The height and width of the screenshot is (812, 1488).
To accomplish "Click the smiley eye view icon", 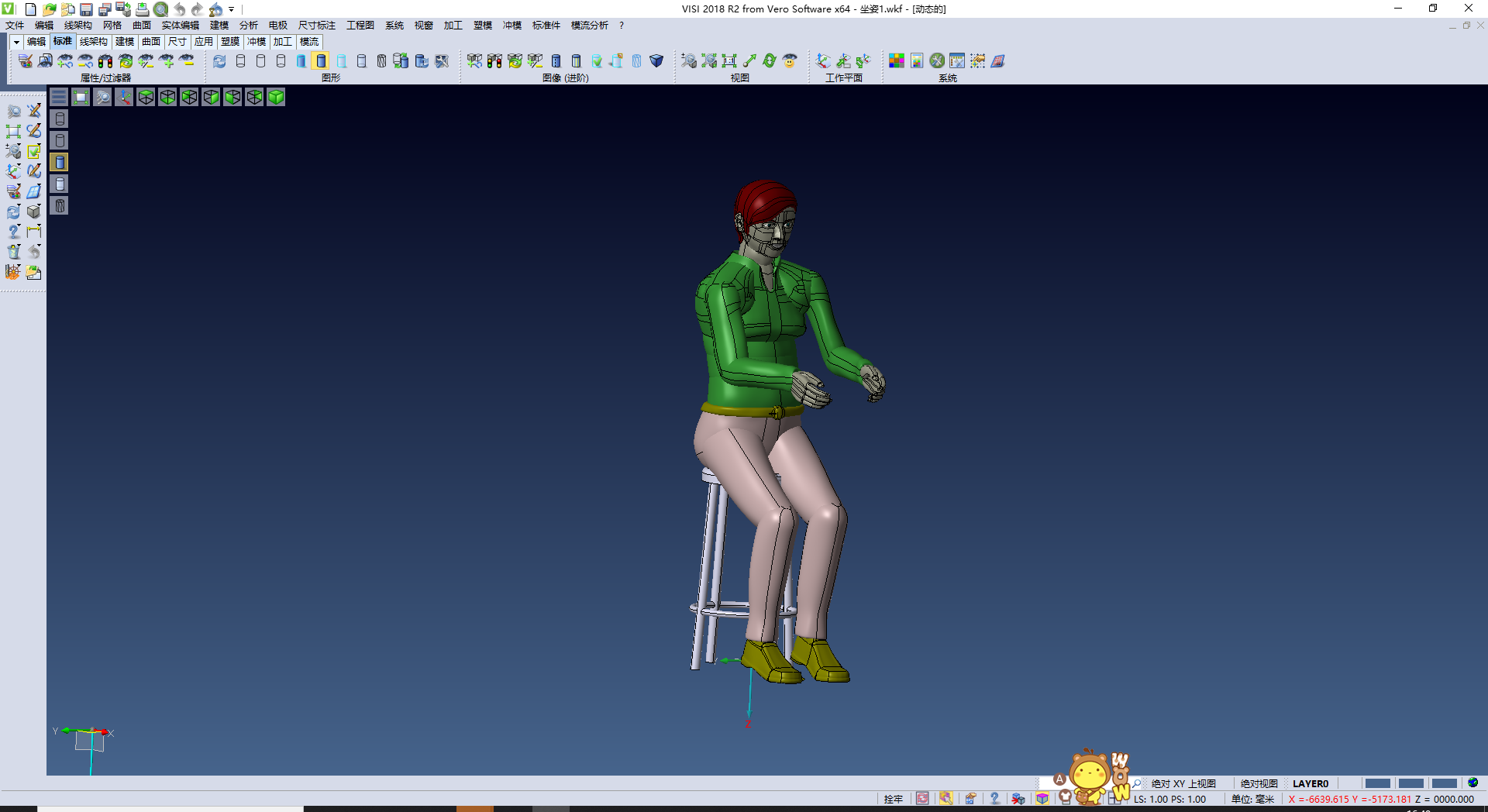I will (790, 61).
